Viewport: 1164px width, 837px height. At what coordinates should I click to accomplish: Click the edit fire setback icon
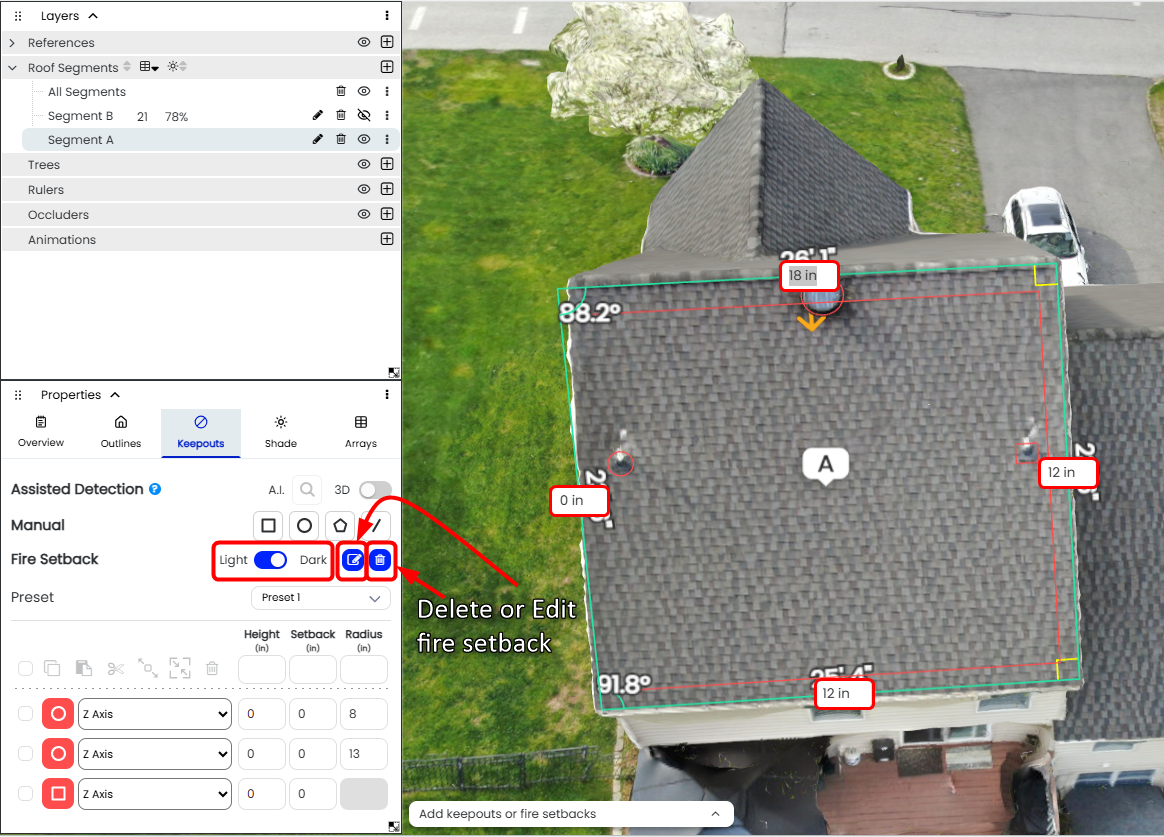352,560
